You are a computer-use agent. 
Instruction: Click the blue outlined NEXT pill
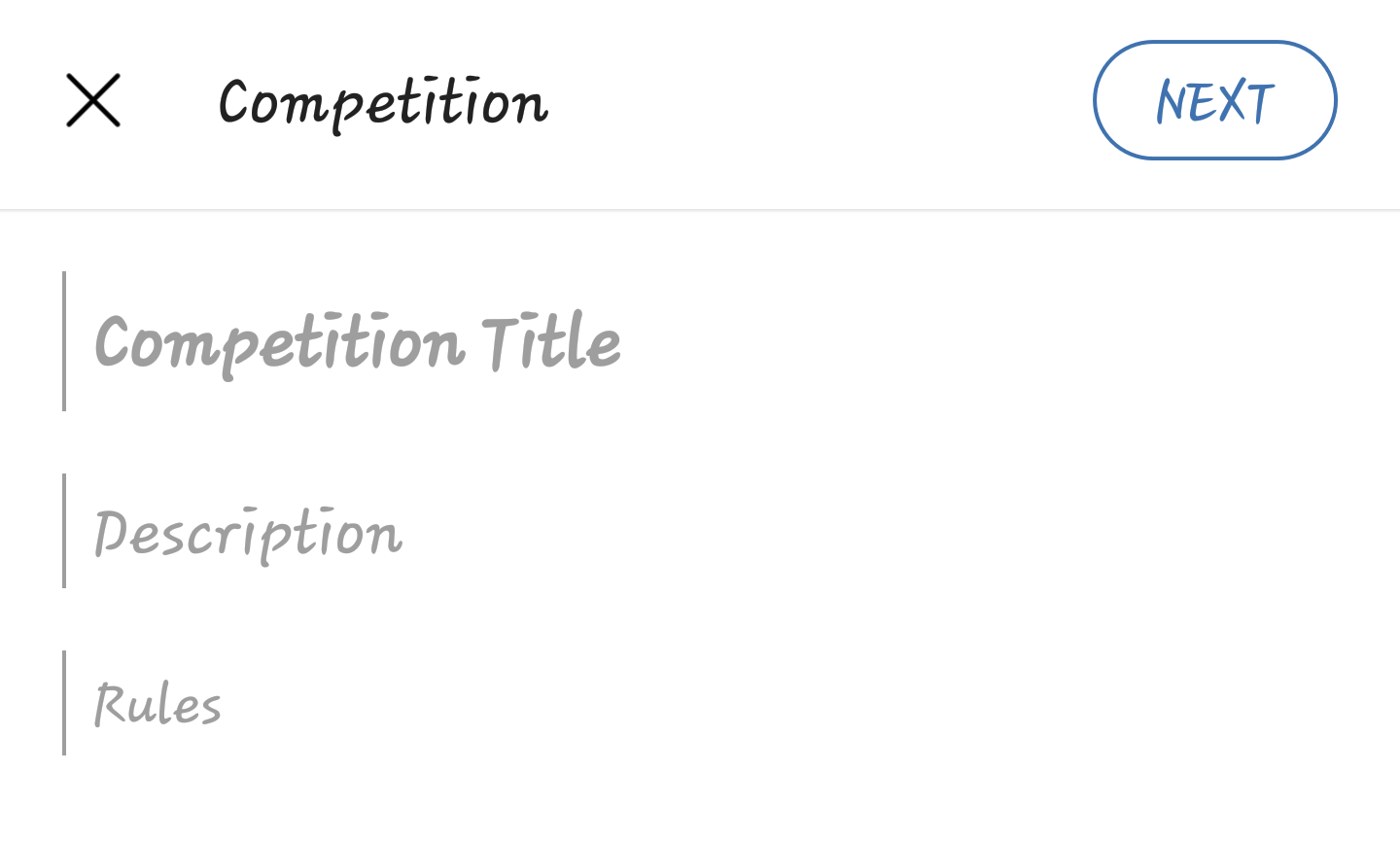click(1214, 100)
